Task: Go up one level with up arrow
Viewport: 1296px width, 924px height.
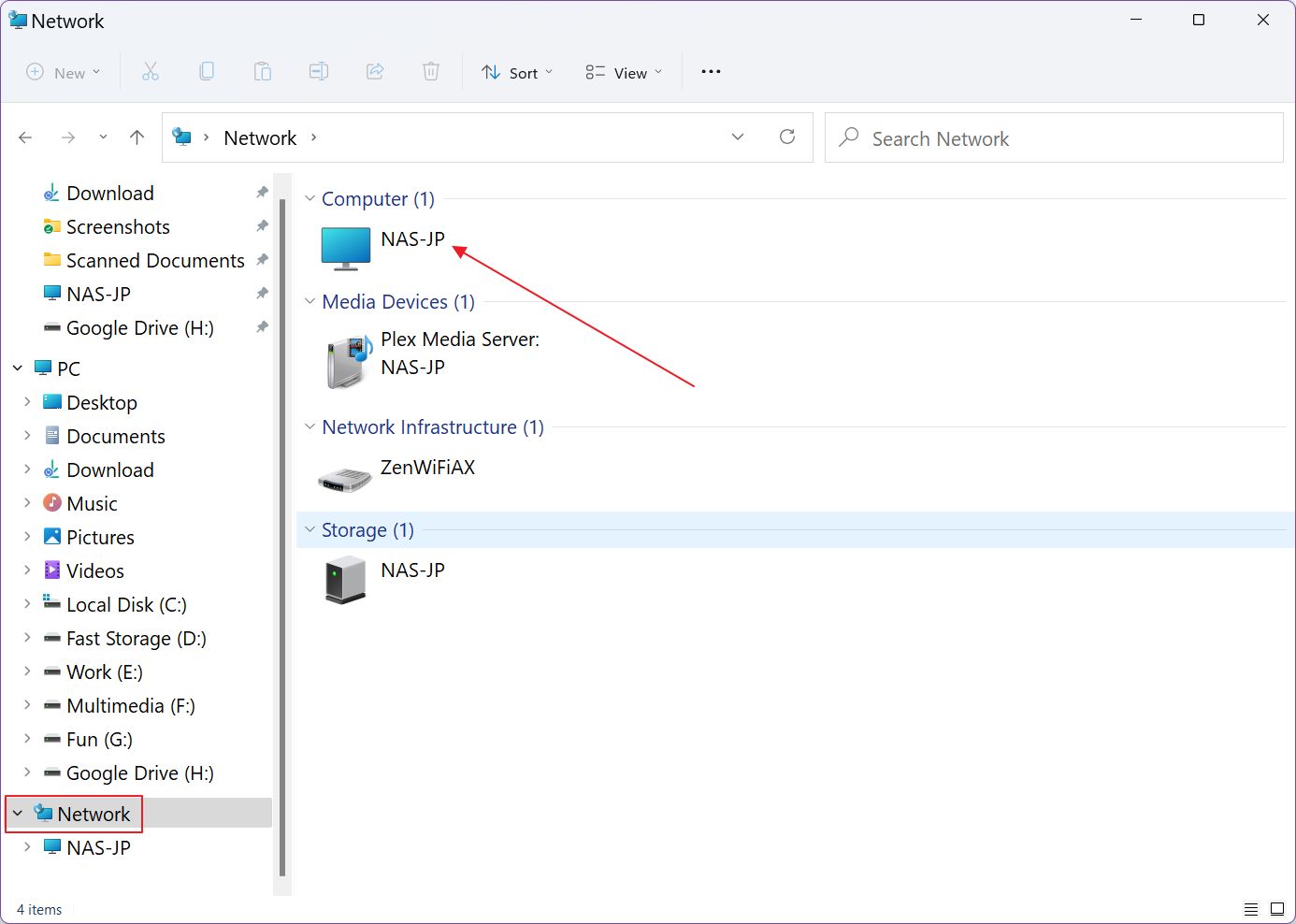Action: (x=137, y=137)
